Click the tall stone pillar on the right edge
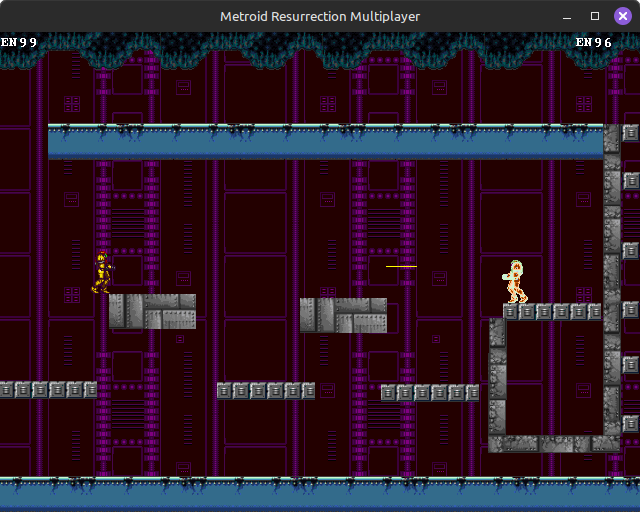 612,280
